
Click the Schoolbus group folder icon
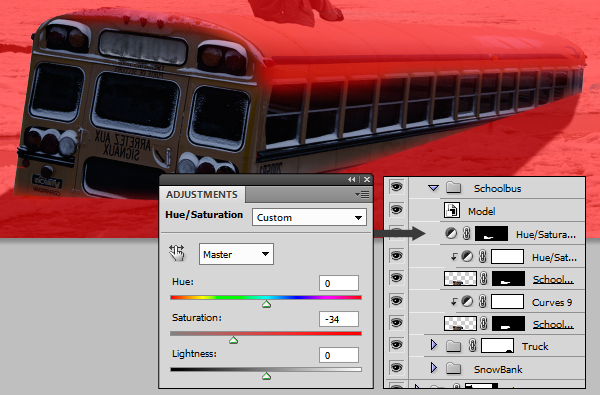pos(453,188)
